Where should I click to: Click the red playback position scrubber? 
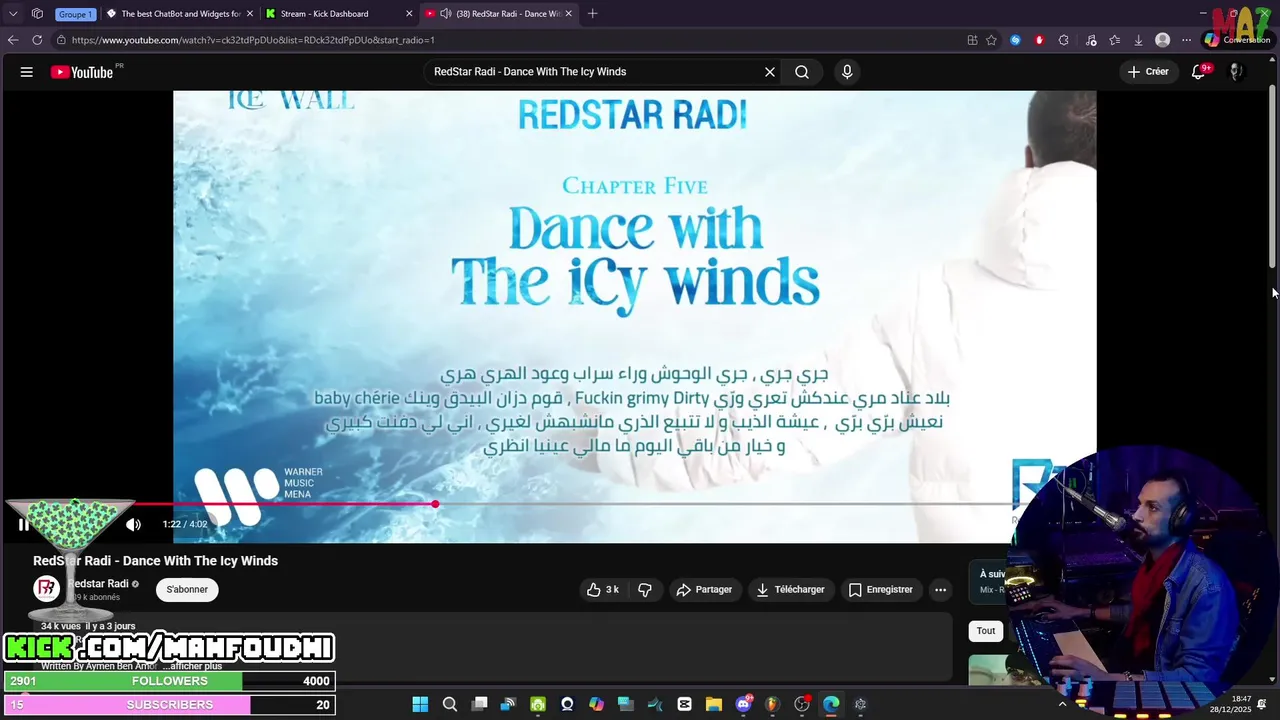(435, 504)
